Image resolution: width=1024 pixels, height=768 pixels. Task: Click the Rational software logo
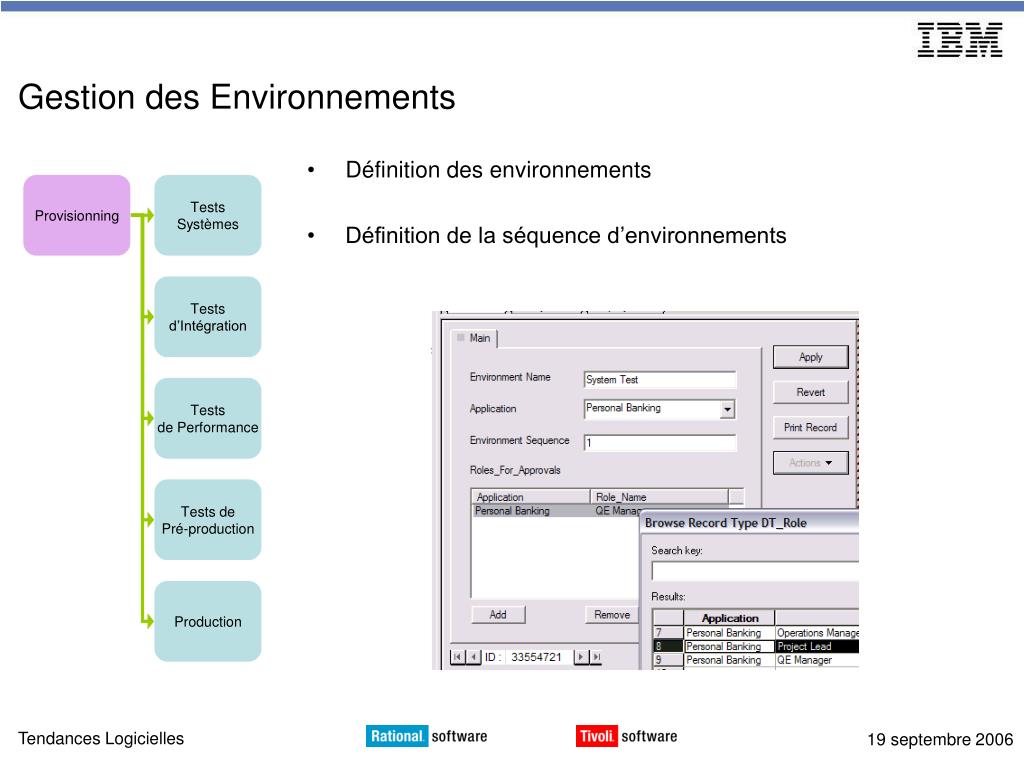[426, 736]
